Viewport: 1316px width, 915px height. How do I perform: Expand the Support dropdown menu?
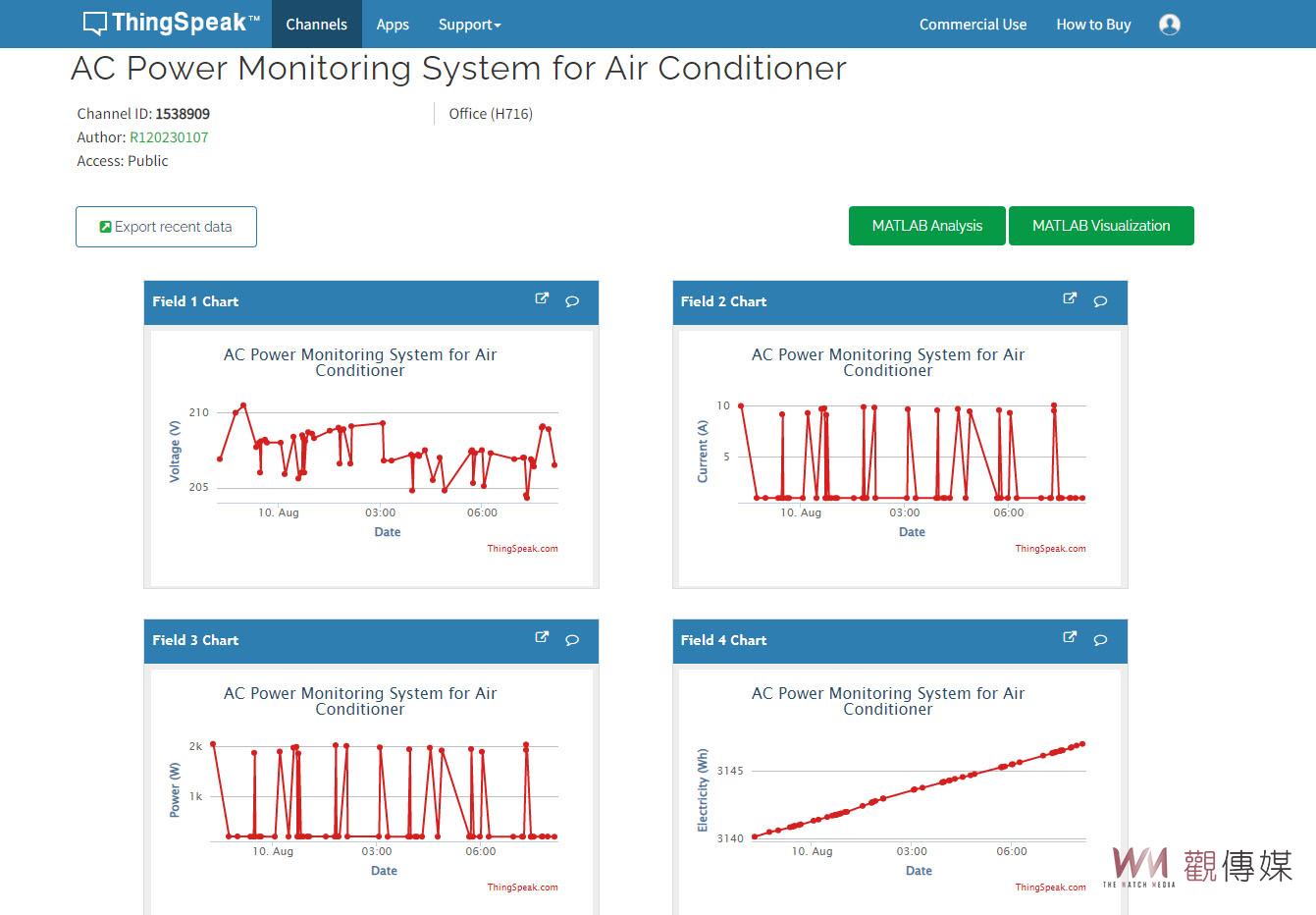point(469,25)
